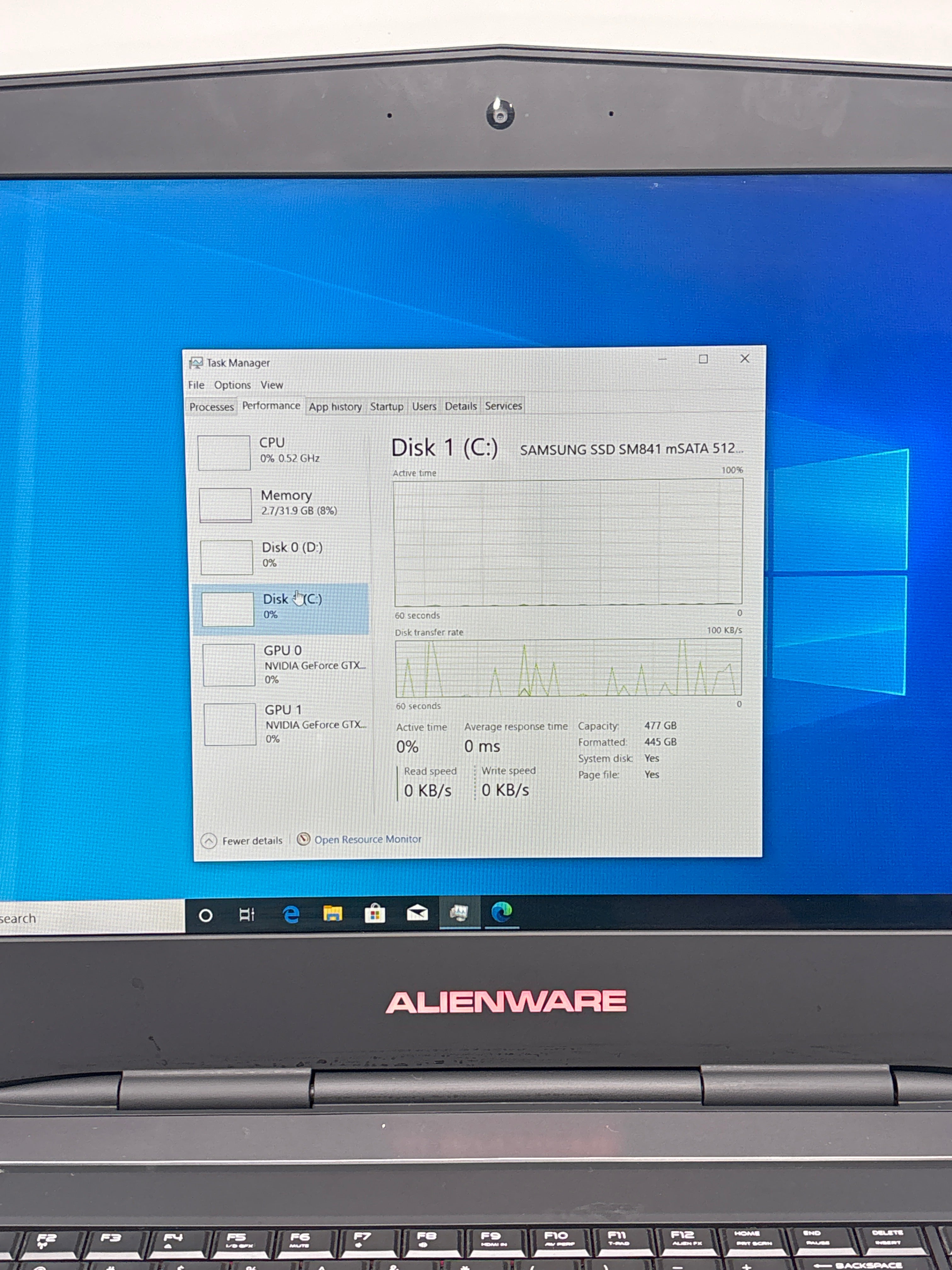Click the Cortana circle icon on taskbar
Image resolution: width=952 pixels, height=1270 pixels.
pos(206,916)
